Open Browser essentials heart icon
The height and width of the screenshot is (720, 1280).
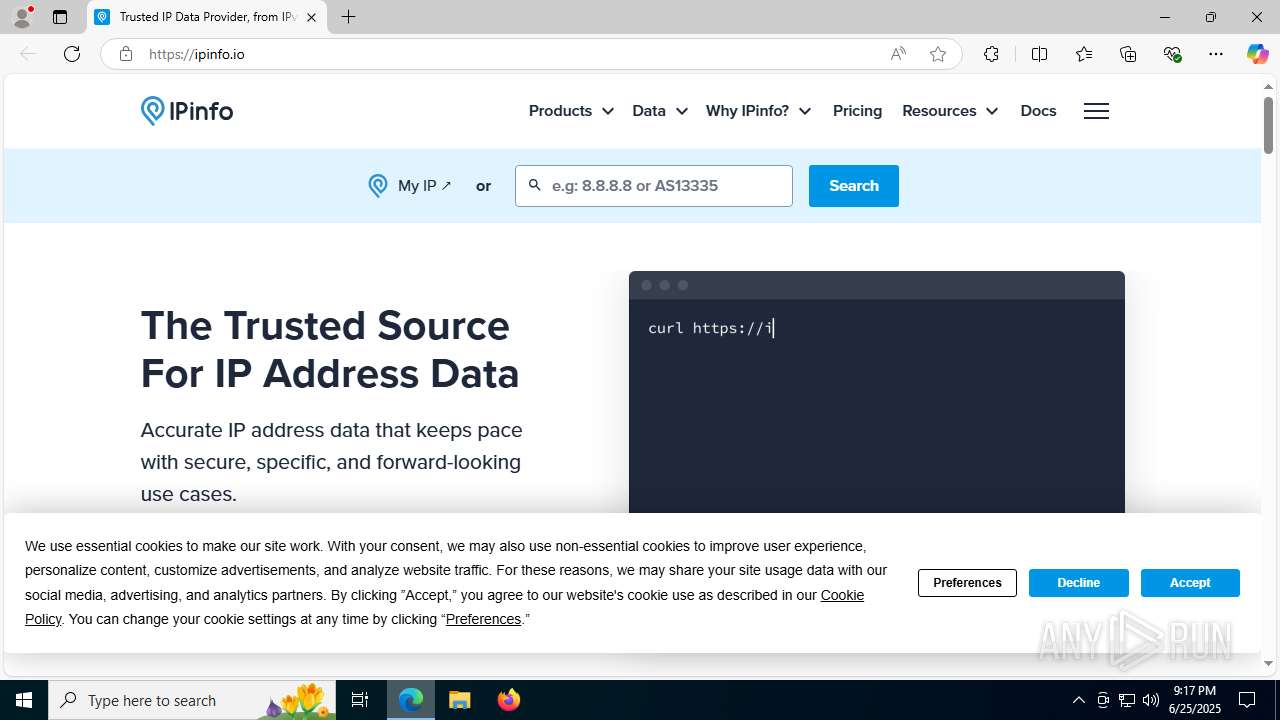point(1172,54)
